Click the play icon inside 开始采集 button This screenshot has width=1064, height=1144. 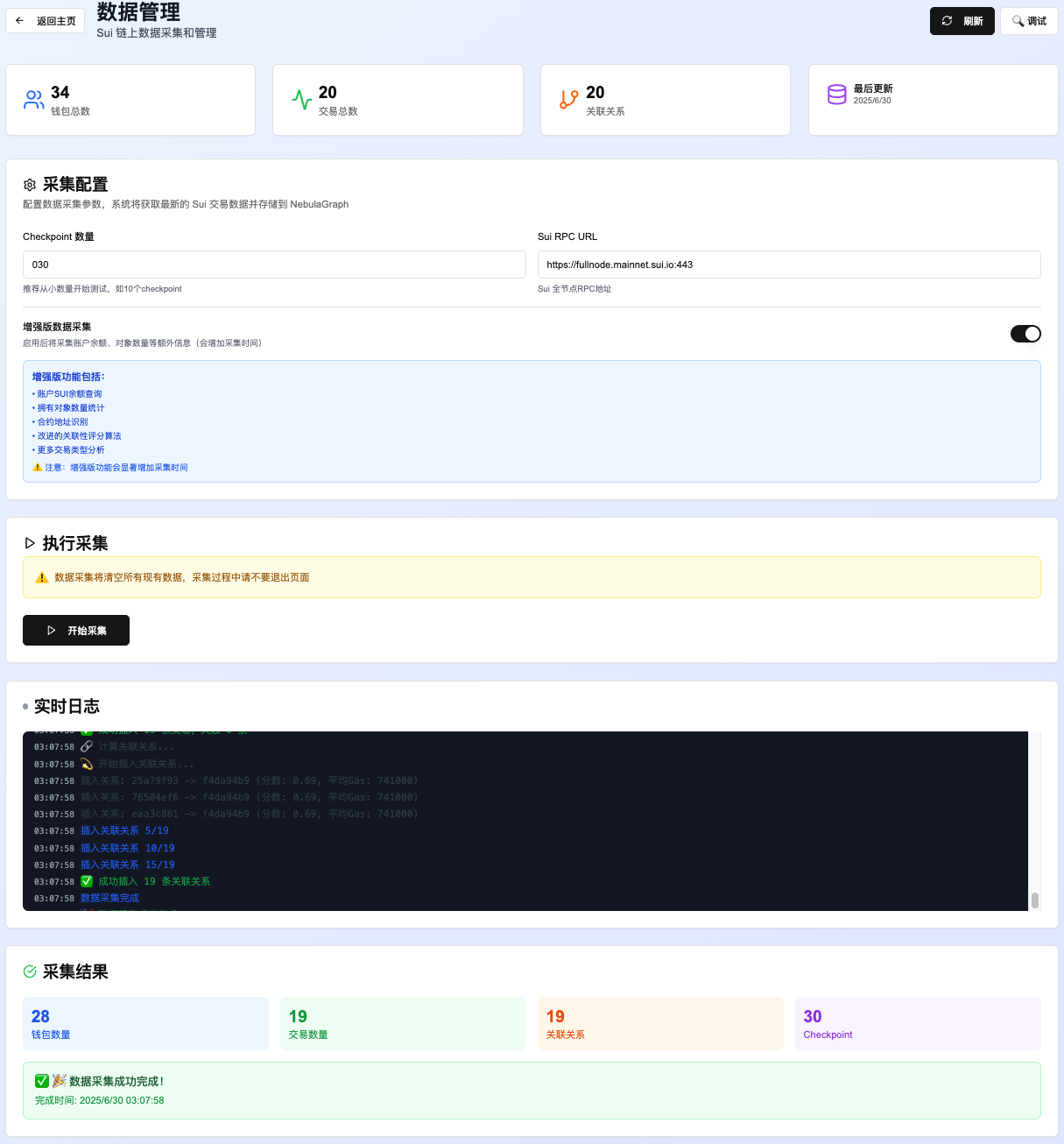tap(52, 631)
